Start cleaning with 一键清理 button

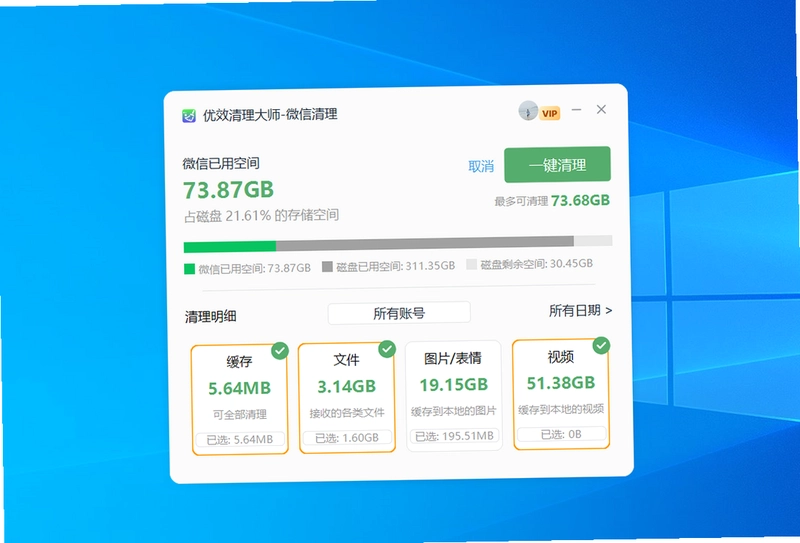557,164
